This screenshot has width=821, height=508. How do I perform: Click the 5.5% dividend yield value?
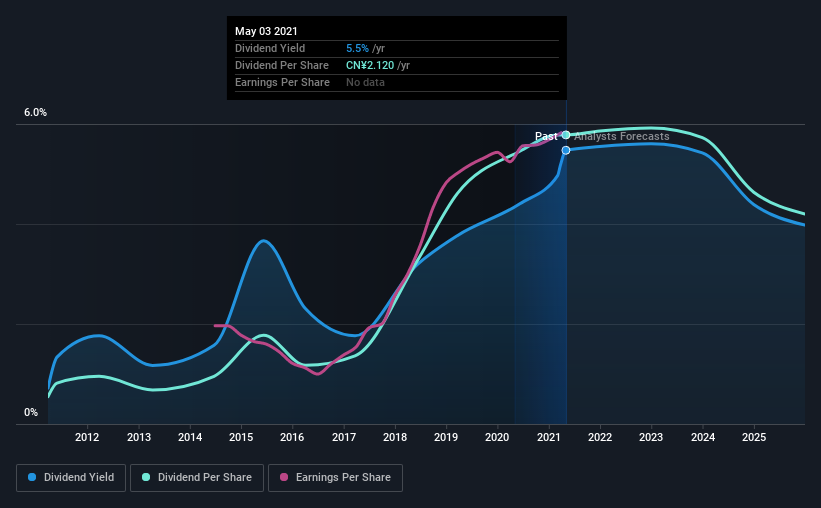pyautogui.click(x=357, y=48)
